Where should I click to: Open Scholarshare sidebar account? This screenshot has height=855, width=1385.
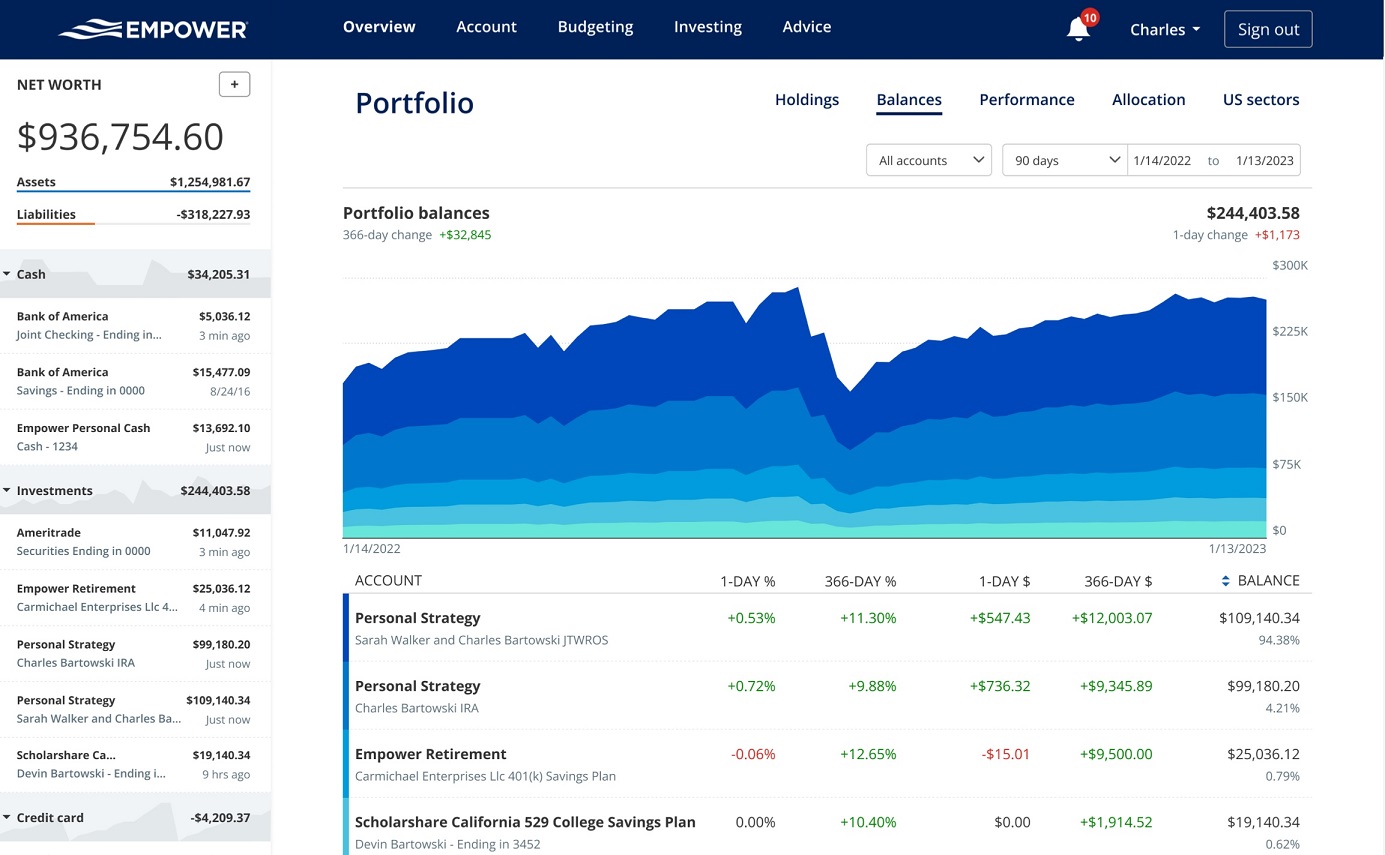click(x=135, y=765)
